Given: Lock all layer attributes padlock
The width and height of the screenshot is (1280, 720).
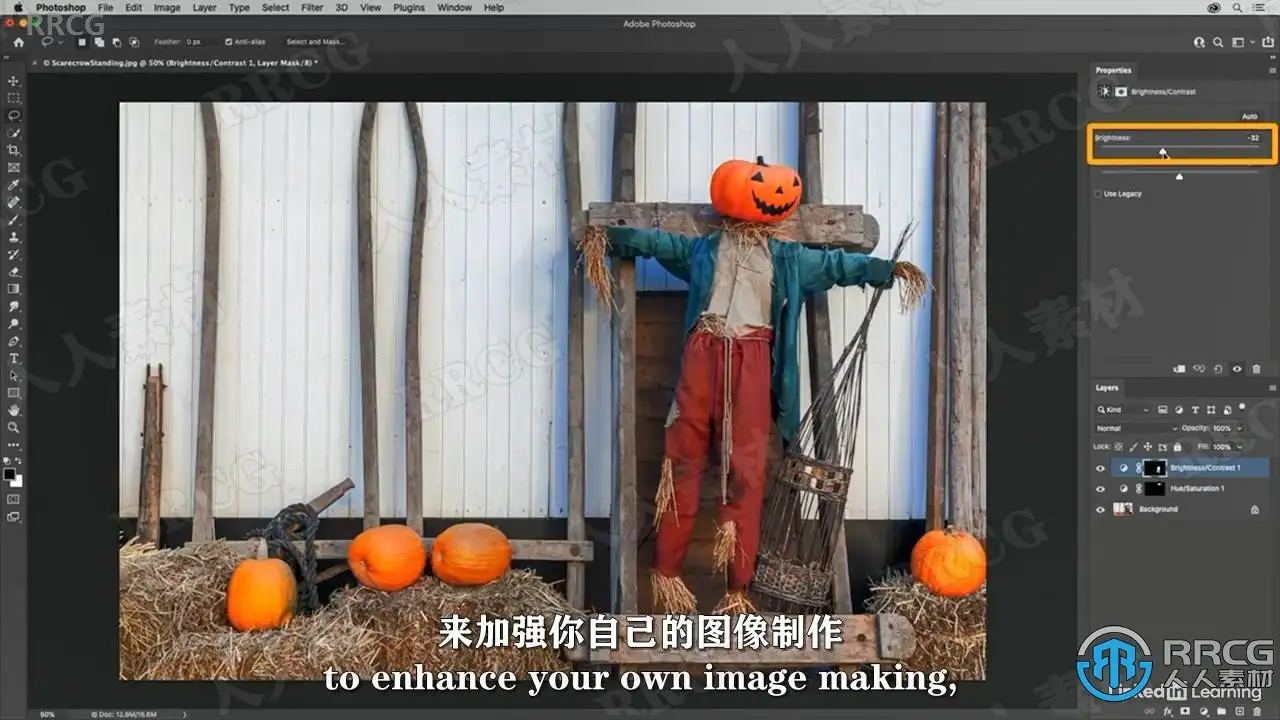Looking at the screenshot, I should tap(1176, 447).
